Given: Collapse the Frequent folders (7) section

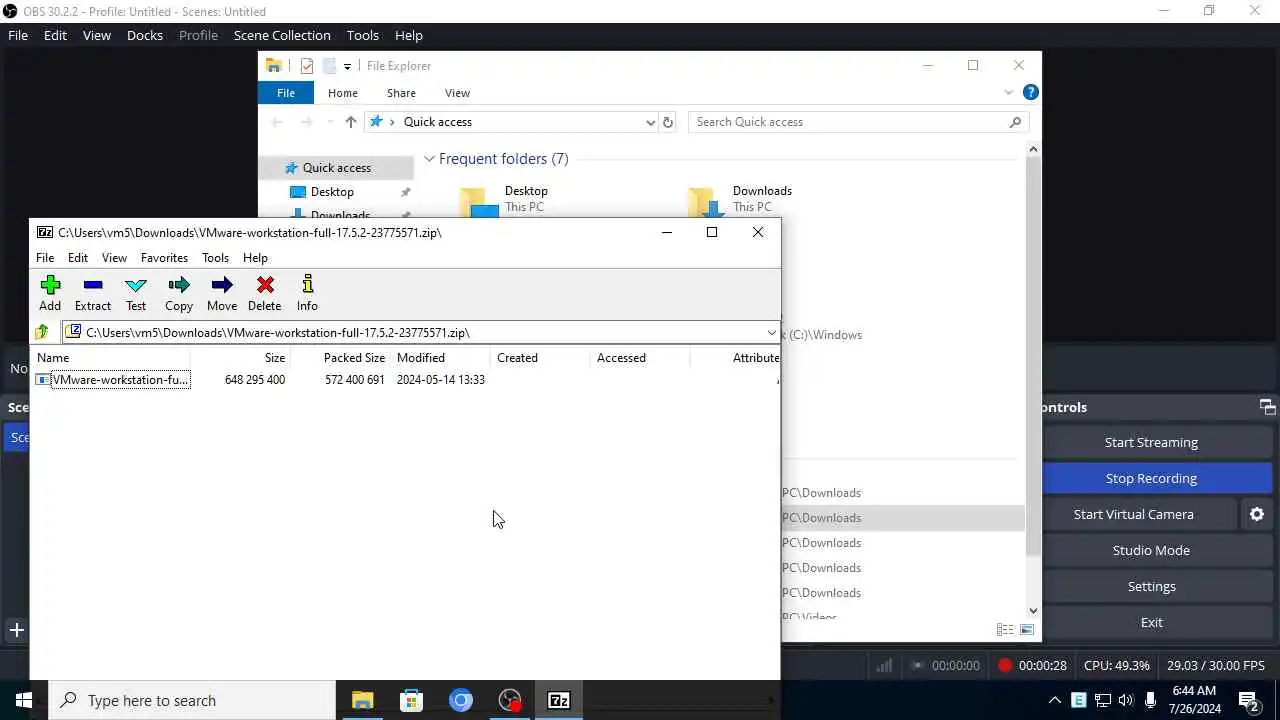Looking at the screenshot, I should (x=429, y=159).
